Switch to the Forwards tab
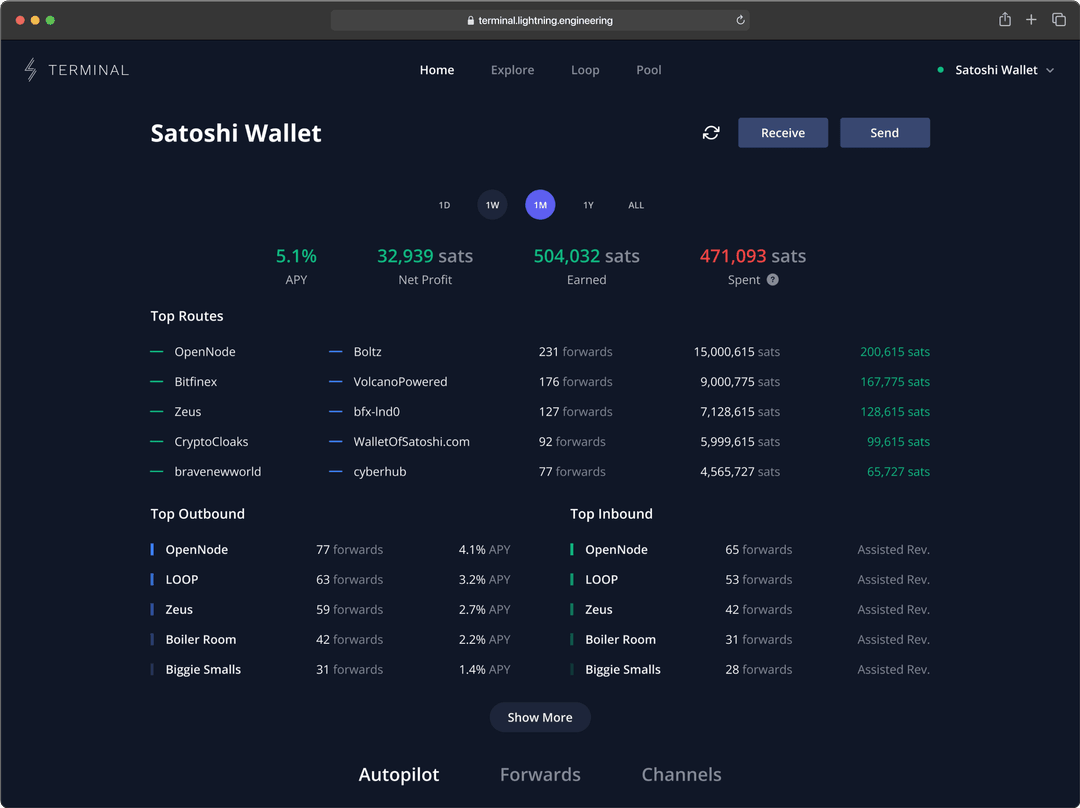1080x808 pixels. click(x=540, y=774)
